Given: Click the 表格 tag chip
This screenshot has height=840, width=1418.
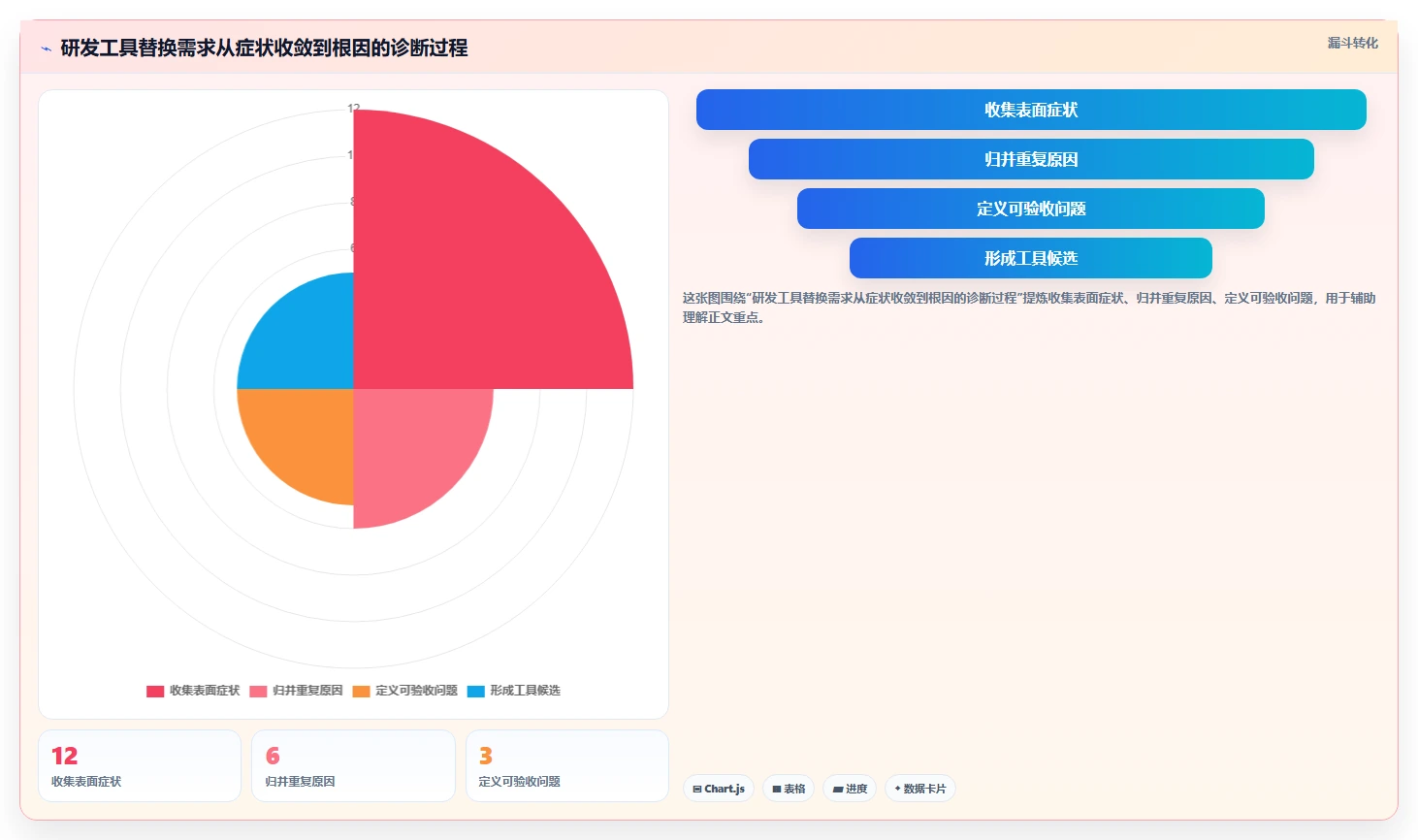Looking at the screenshot, I should 789,789.
